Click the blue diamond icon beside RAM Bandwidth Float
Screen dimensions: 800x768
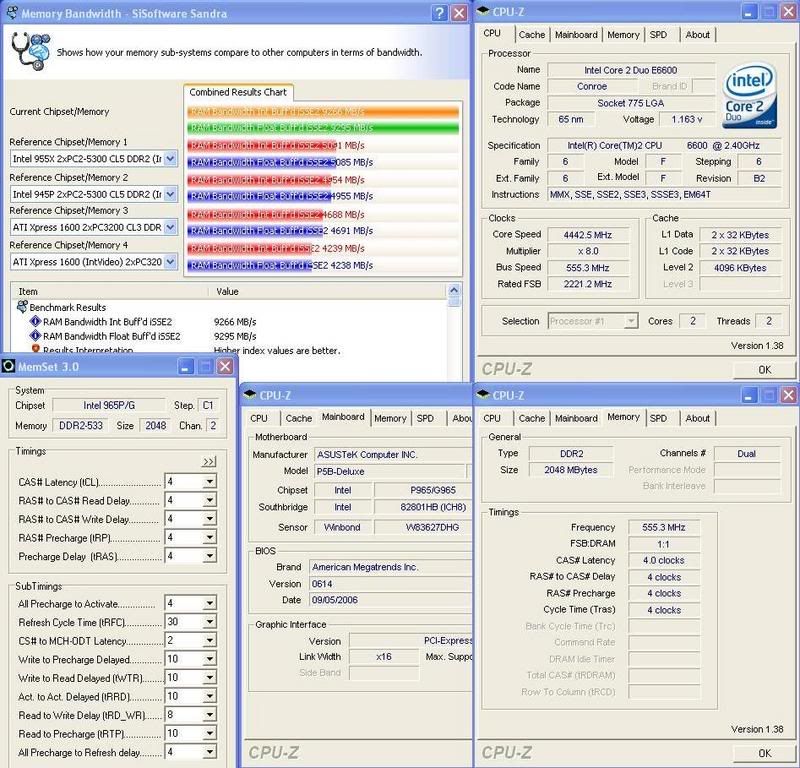(35, 337)
